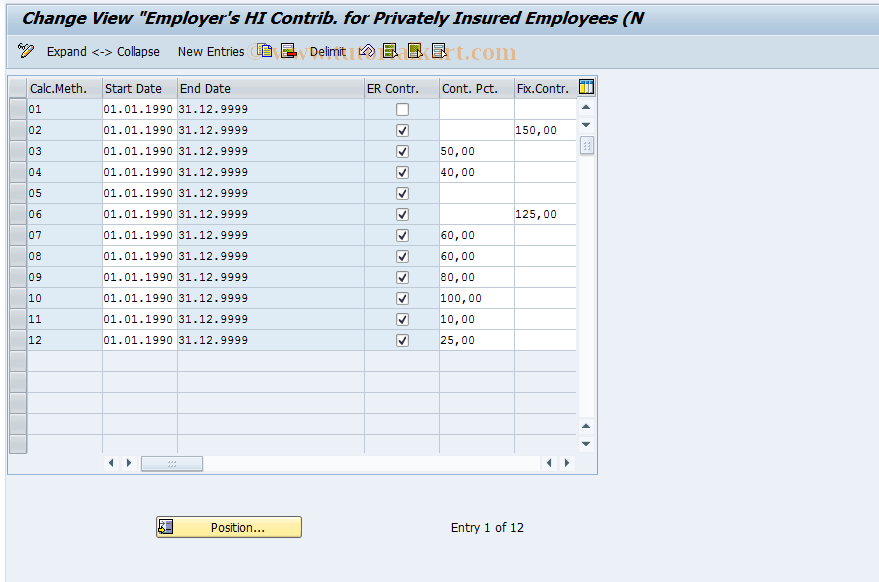Disable ER Contr. checkbox on row 05
Image resolution: width=879 pixels, height=582 pixels.
pyautogui.click(x=402, y=193)
